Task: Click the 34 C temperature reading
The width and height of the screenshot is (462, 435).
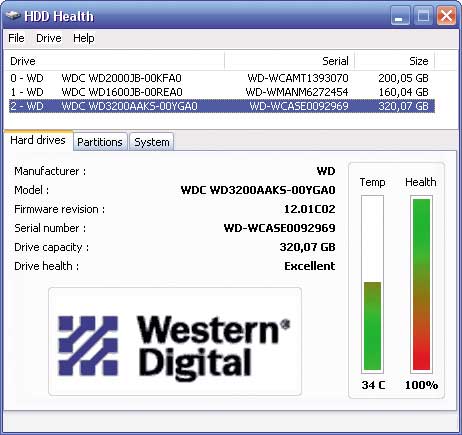Action: (373, 385)
